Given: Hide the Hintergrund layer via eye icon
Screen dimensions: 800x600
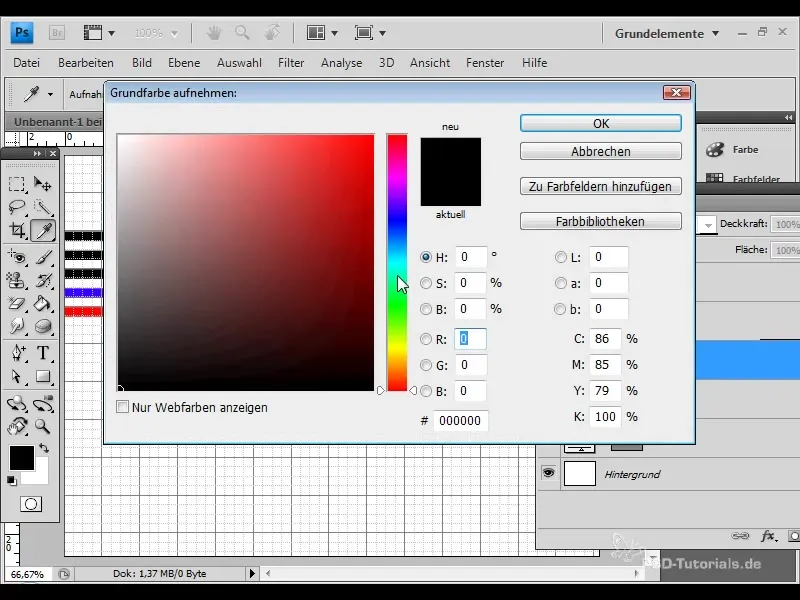Looking at the screenshot, I should (x=548, y=473).
